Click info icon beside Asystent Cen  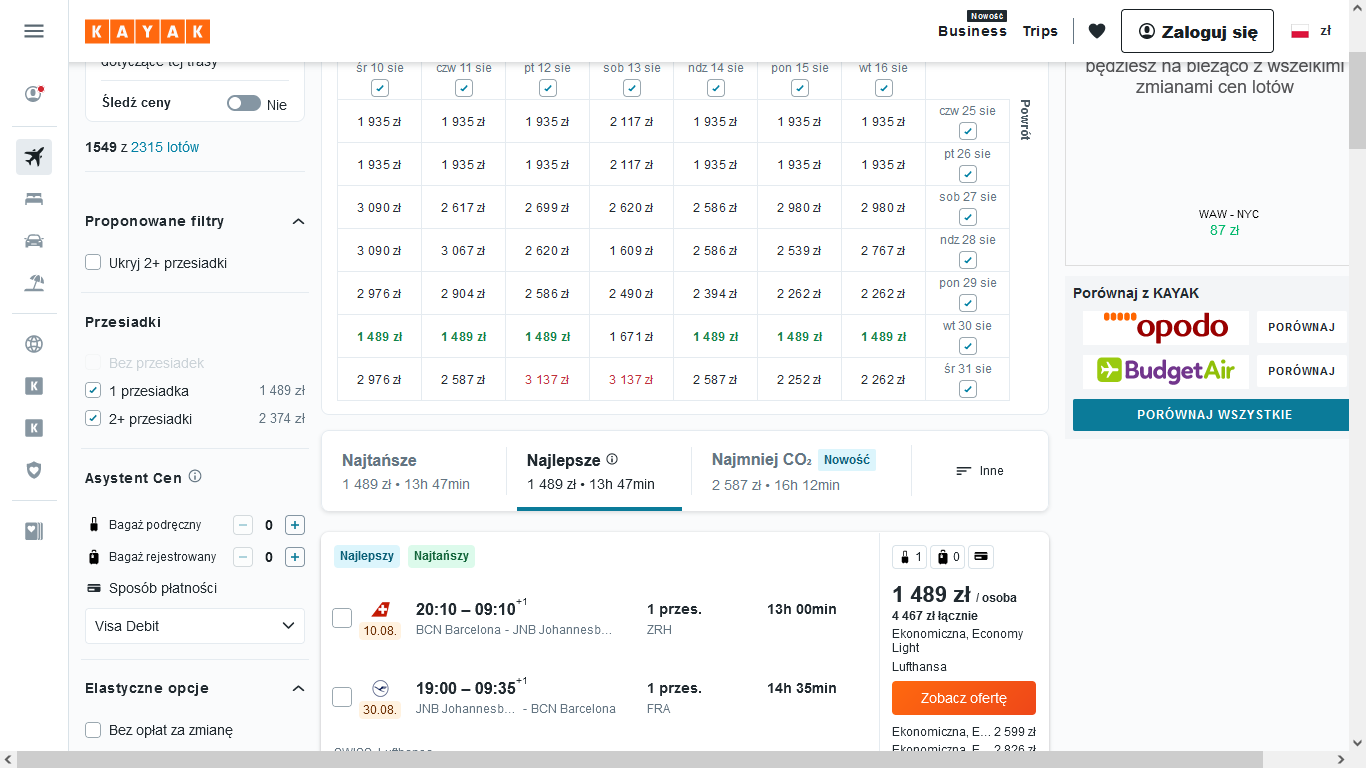[195, 477]
